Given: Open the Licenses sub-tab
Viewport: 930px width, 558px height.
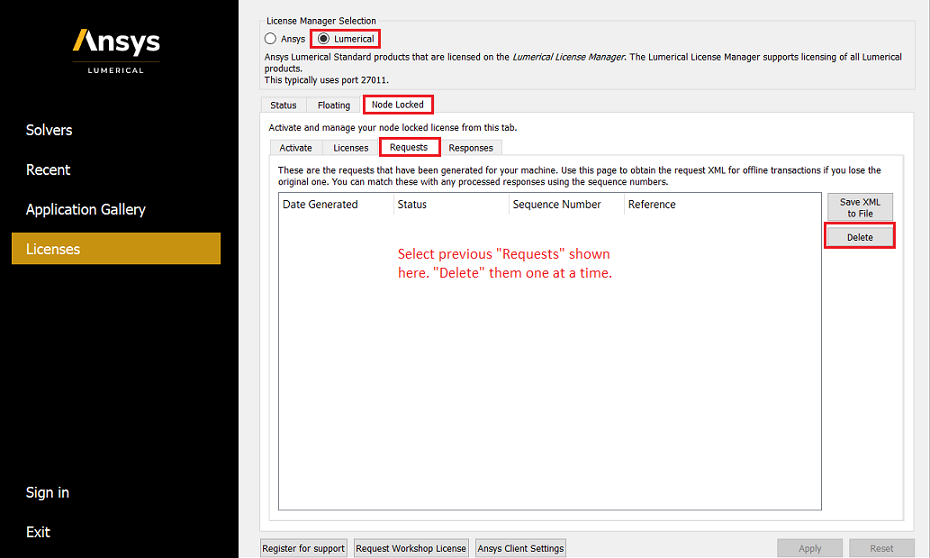Looking at the screenshot, I should [x=350, y=148].
